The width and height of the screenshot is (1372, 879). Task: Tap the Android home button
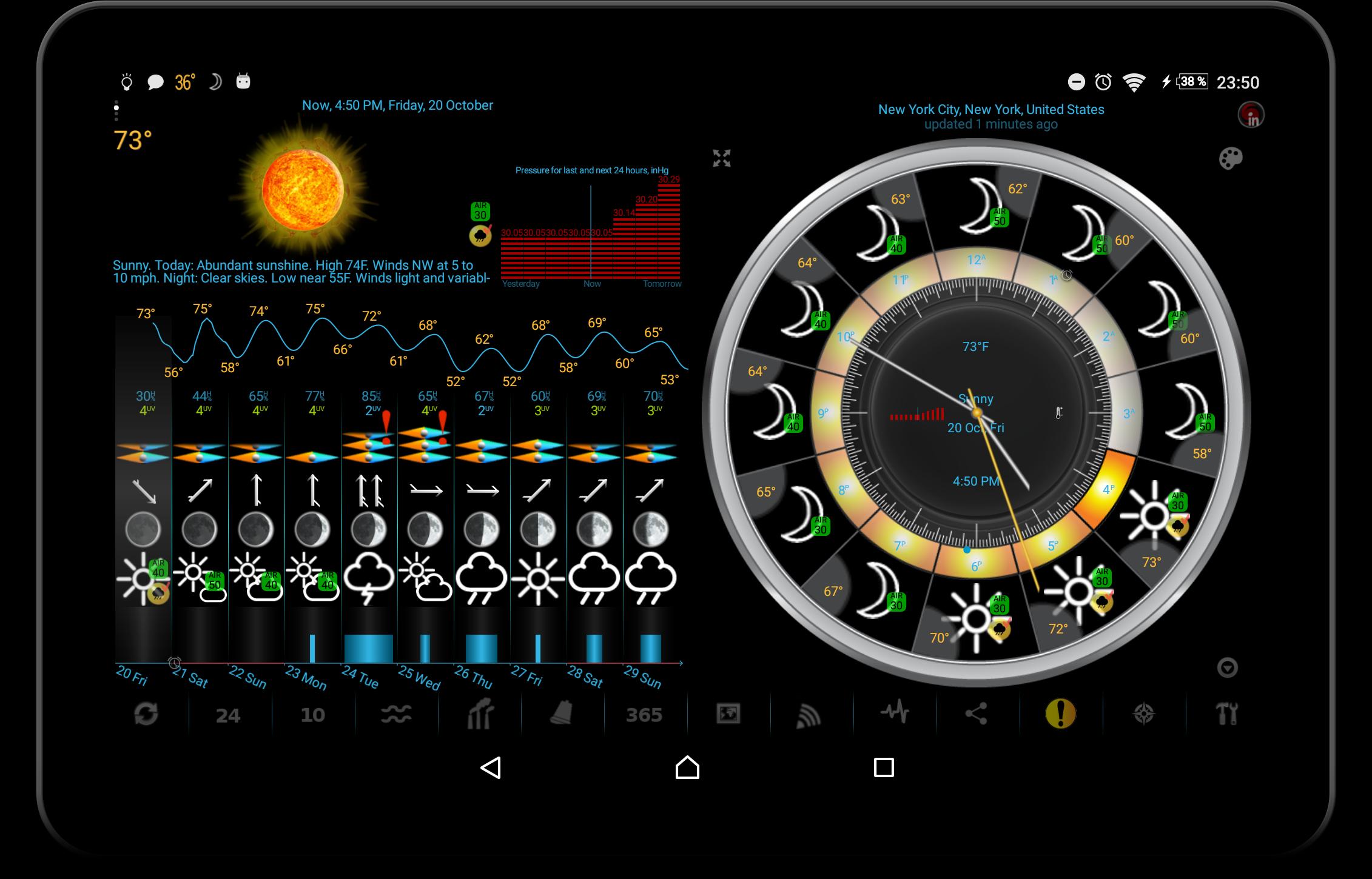[687, 767]
